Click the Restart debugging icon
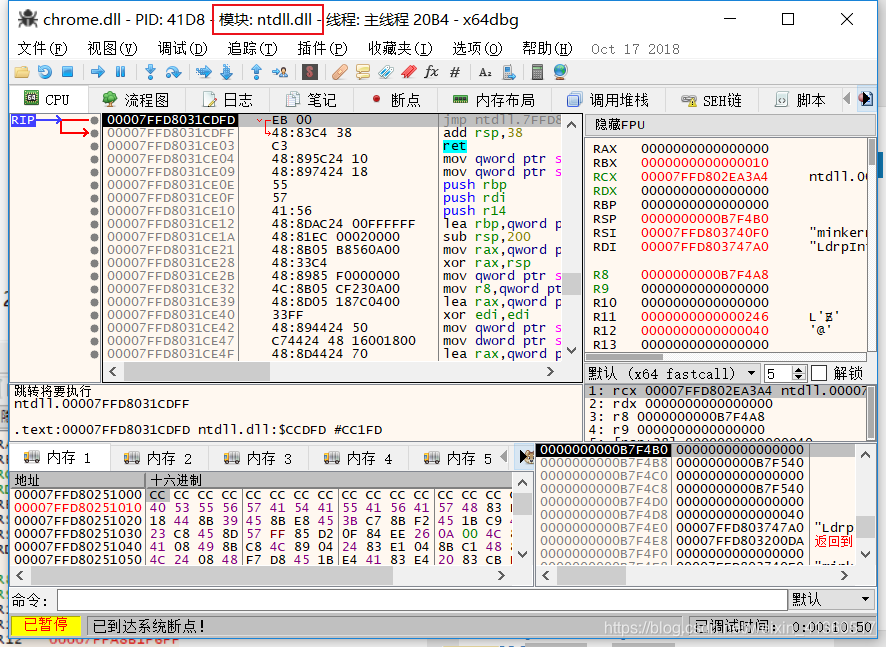The image size is (886, 647). point(45,72)
